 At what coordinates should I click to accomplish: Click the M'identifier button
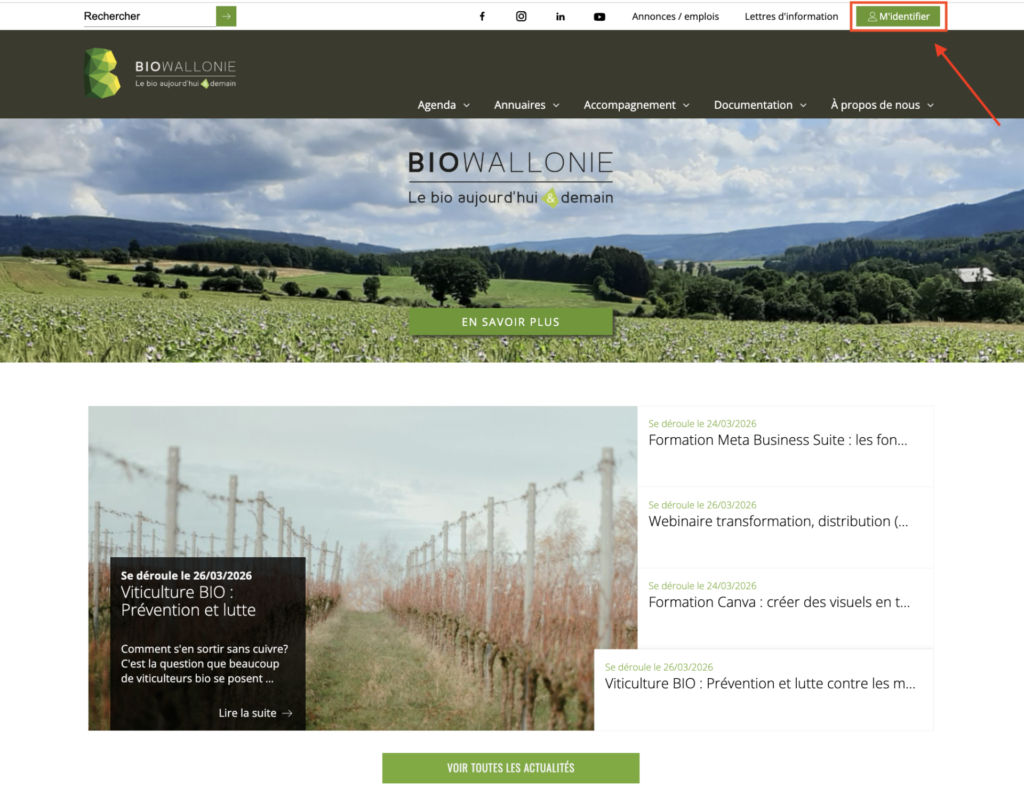pos(897,16)
